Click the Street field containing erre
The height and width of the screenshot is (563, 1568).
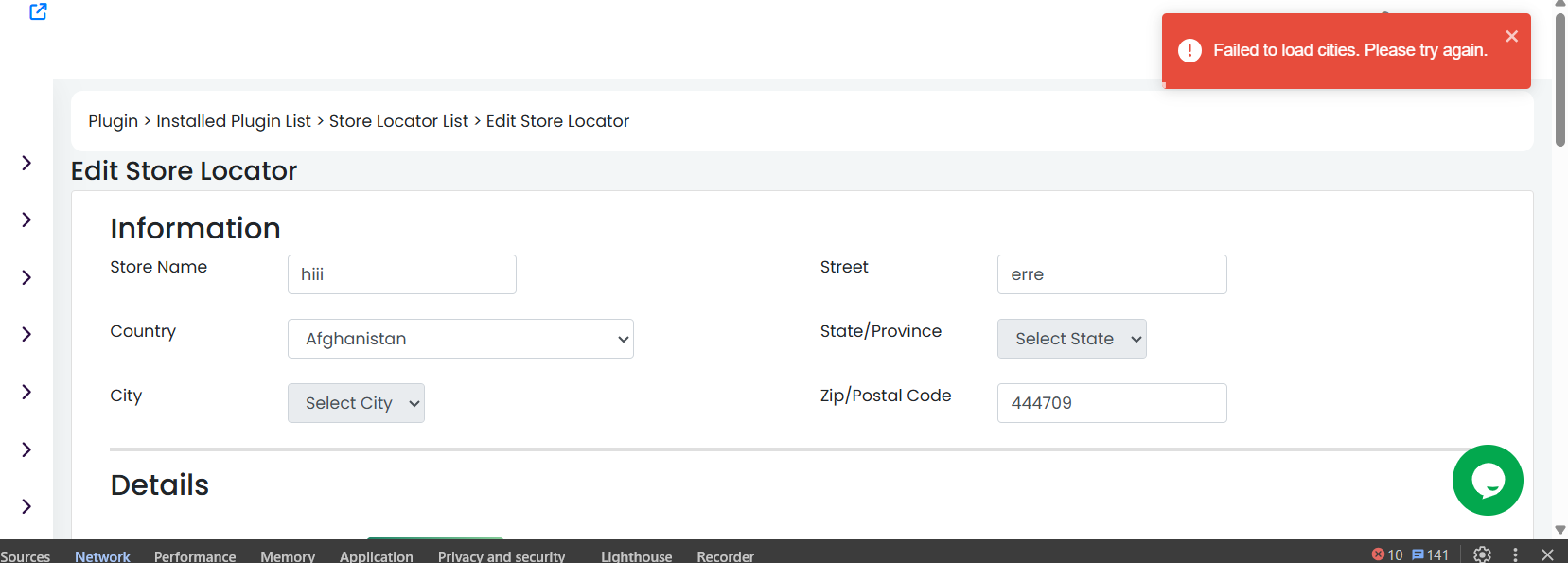click(1112, 274)
